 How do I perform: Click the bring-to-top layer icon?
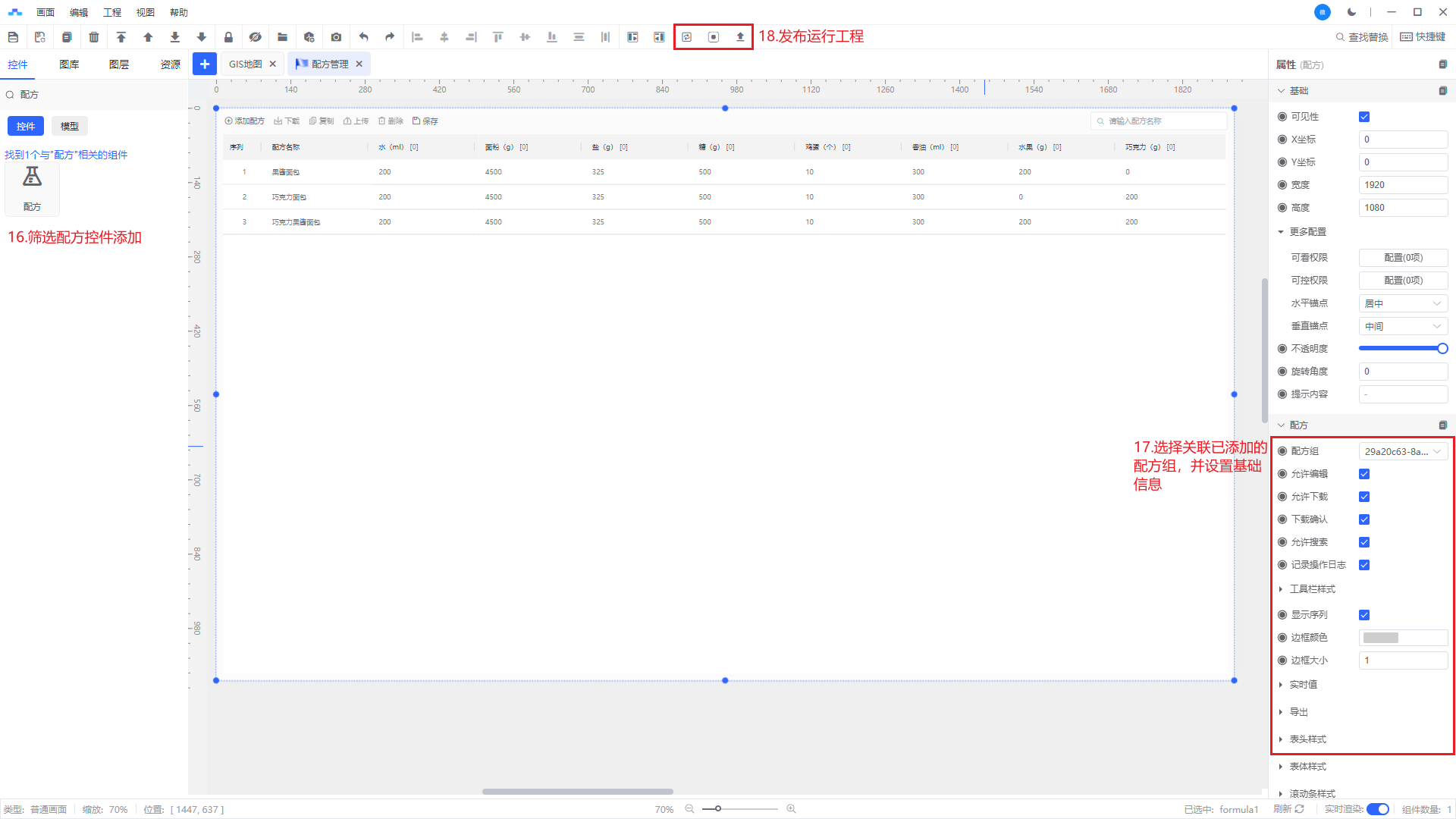[x=121, y=37]
